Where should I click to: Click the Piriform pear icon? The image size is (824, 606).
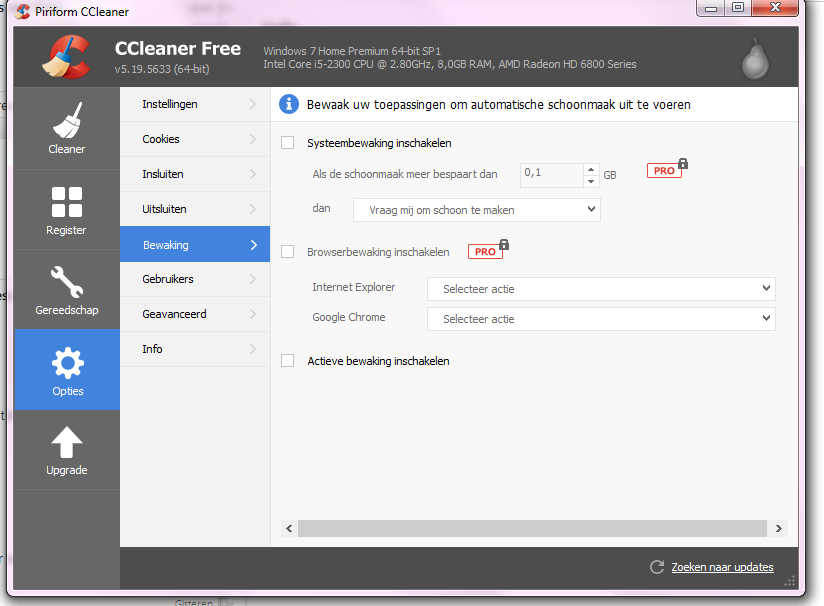[755, 59]
